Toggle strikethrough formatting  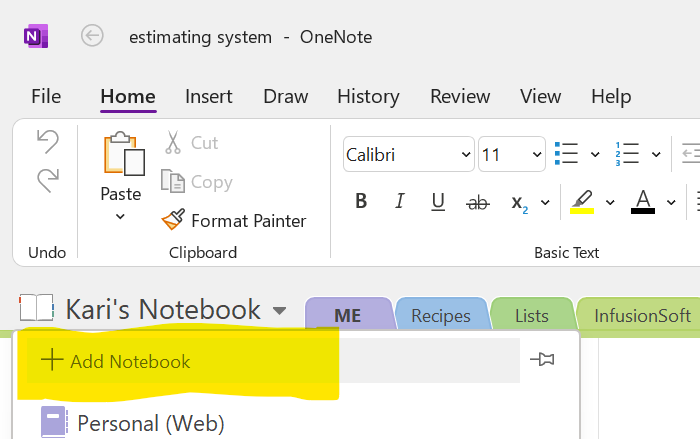coord(478,203)
